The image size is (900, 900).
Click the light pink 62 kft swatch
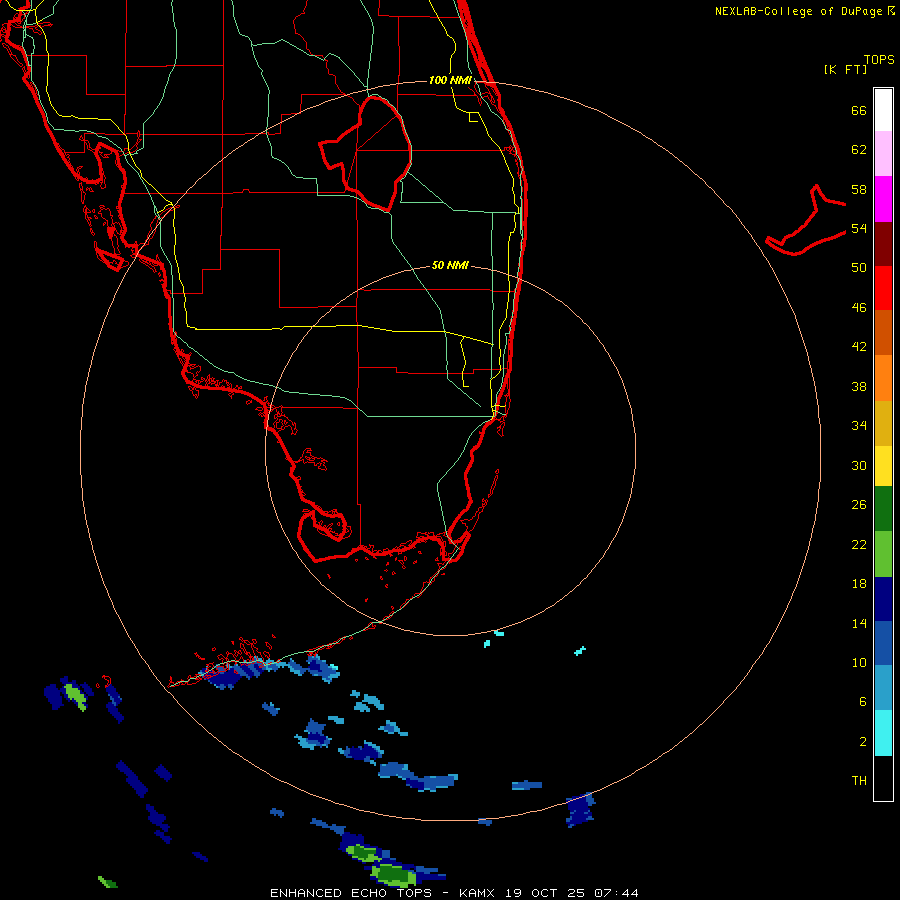[x=883, y=154]
